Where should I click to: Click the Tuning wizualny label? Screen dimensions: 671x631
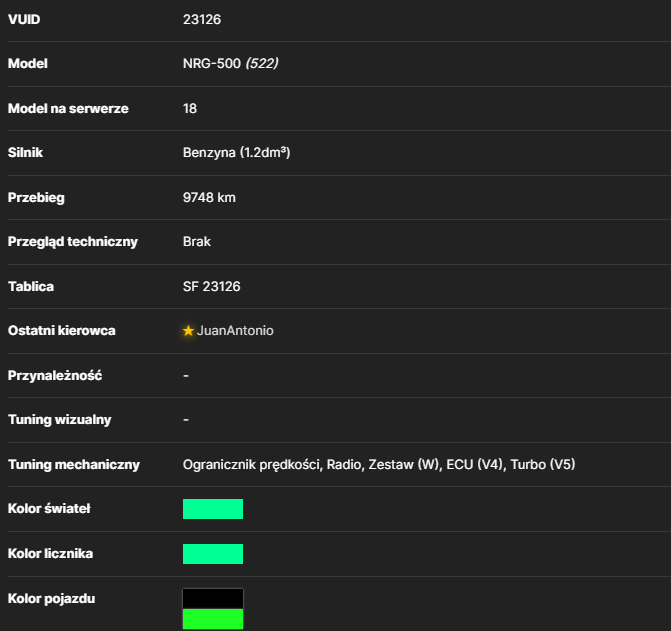pyautogui.click(x=59, y=420)
